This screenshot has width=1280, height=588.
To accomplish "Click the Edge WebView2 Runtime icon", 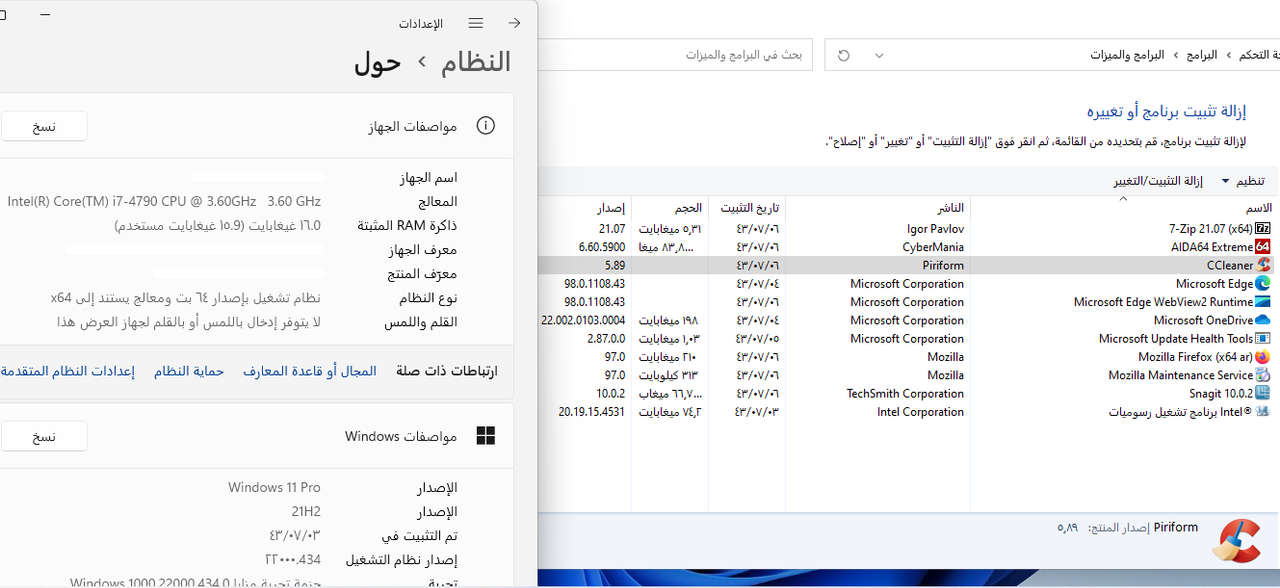I will click(x=1263, y=302).
